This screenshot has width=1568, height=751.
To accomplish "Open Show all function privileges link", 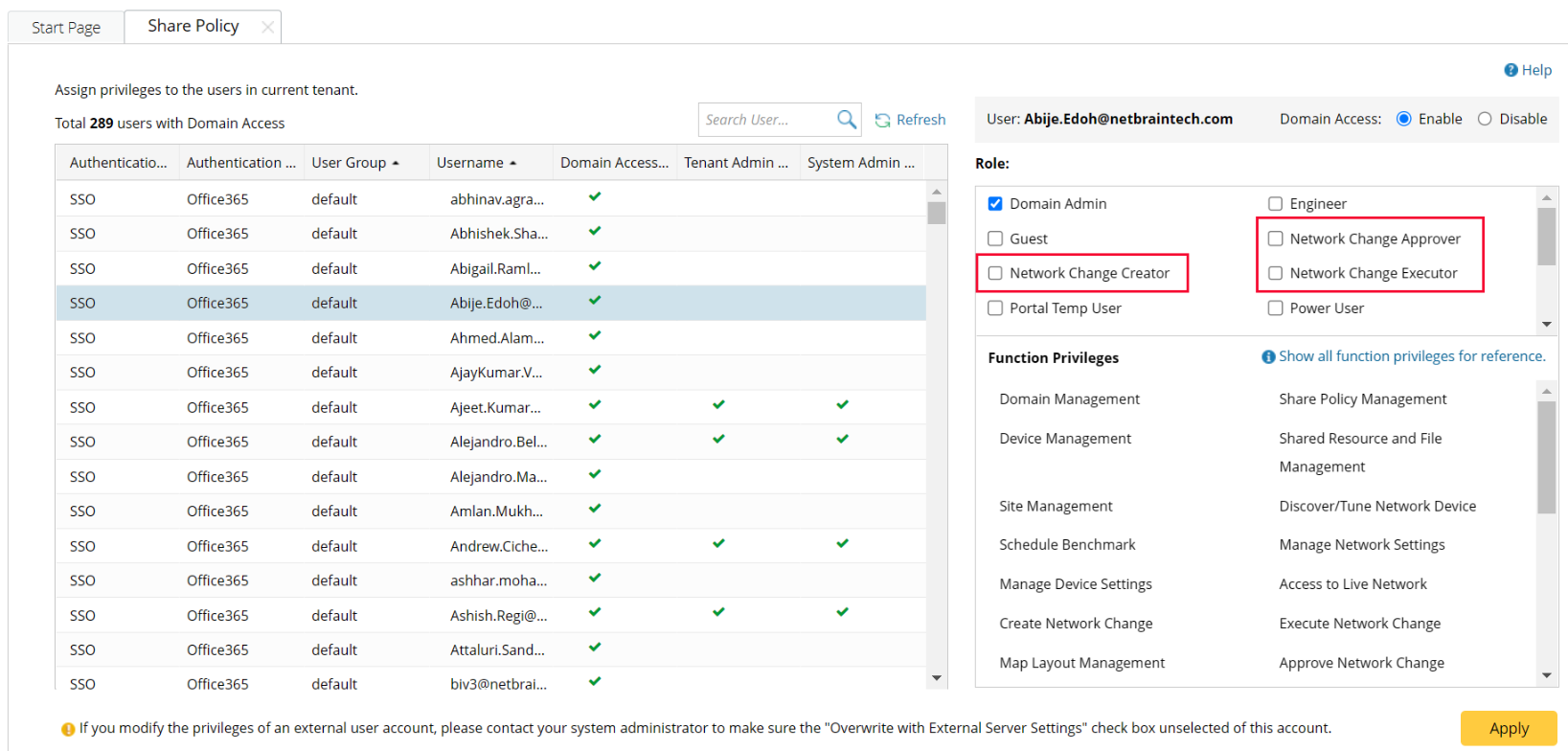I will pyautogui.click(x=1411, y=356).
